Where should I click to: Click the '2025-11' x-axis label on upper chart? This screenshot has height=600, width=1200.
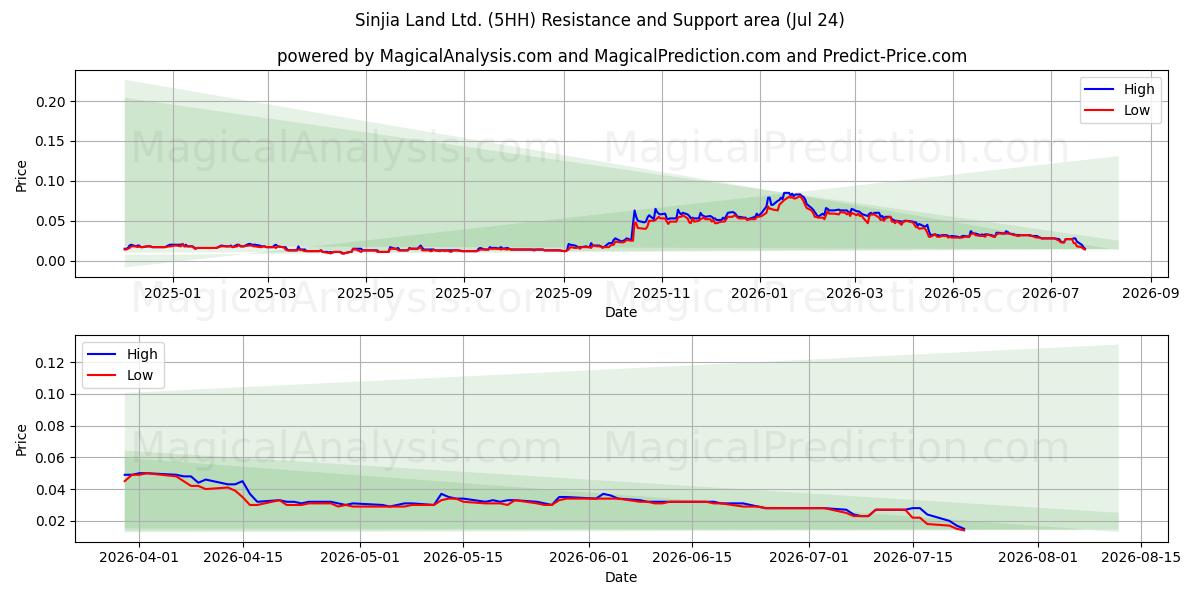[662, 293]
